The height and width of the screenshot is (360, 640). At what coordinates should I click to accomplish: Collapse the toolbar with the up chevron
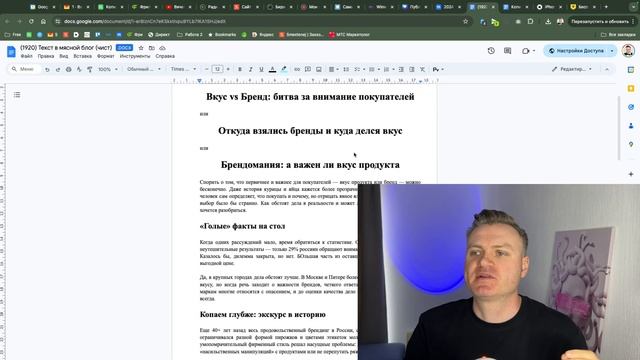607,69
